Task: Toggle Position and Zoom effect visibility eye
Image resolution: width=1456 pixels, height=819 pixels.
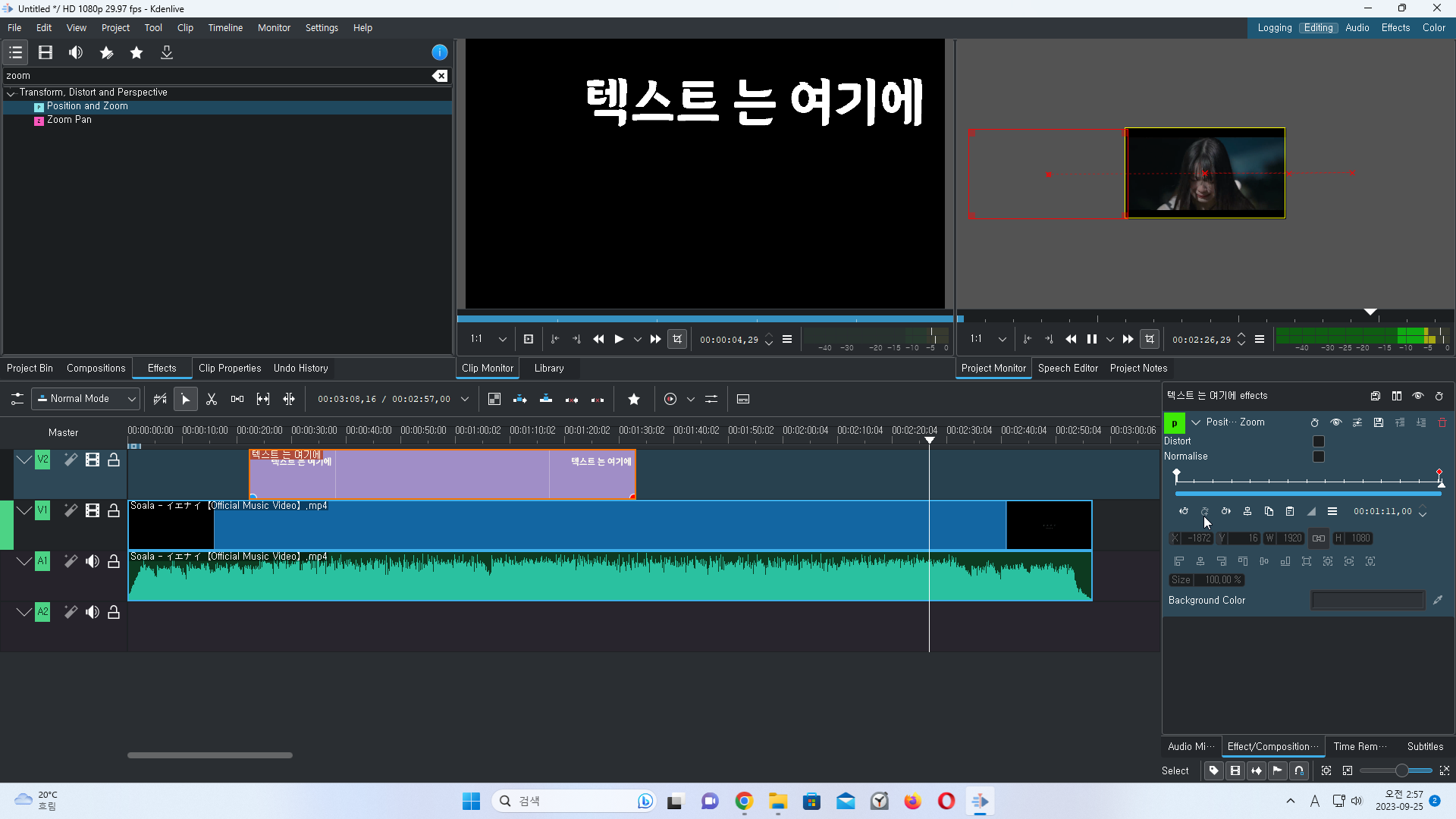Action: coord(1336,422)
